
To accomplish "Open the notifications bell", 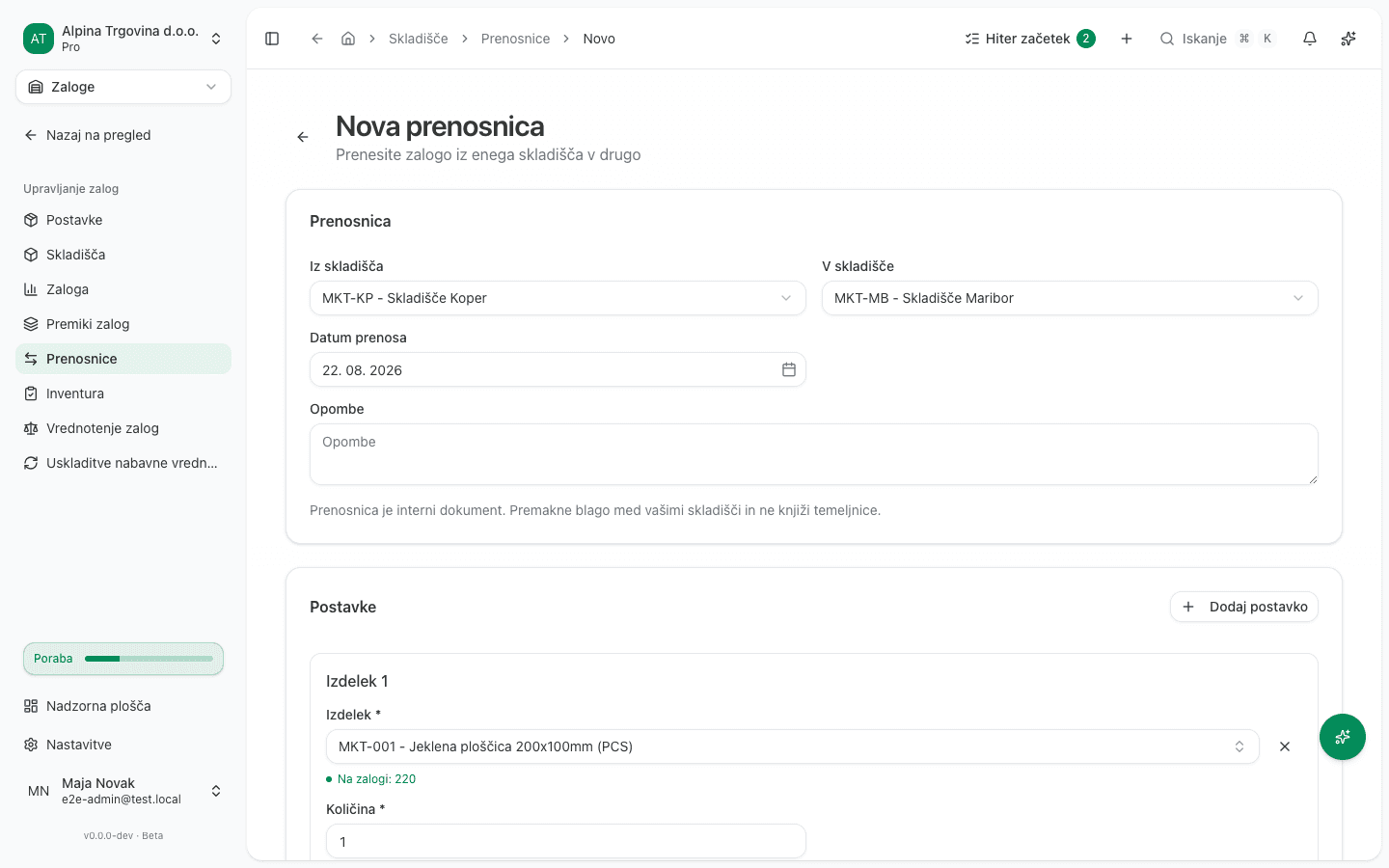I will point(1310,39).
